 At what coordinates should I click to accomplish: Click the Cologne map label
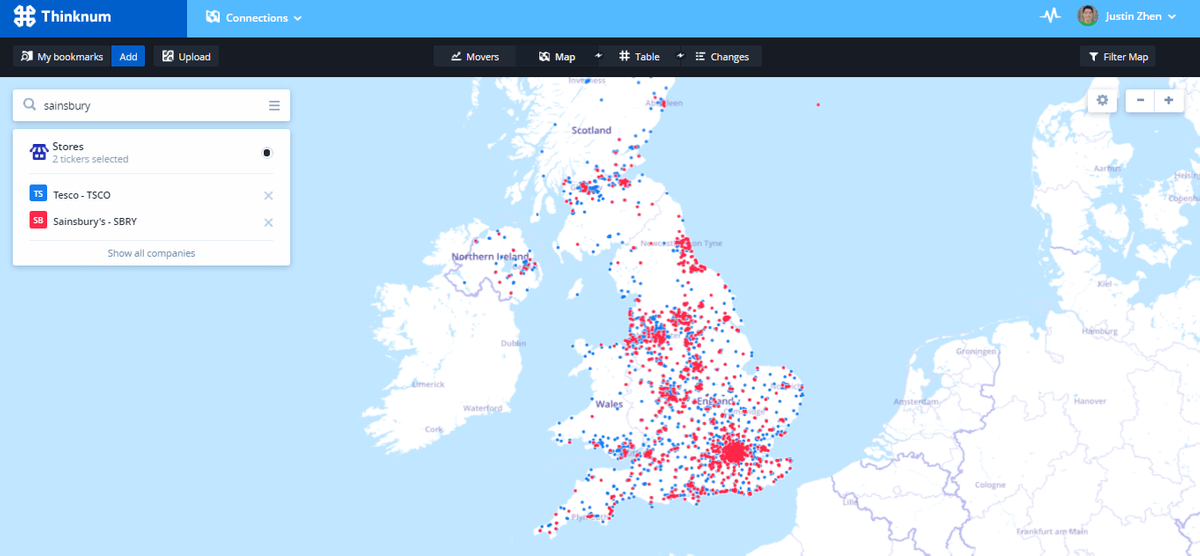point(991,484)
